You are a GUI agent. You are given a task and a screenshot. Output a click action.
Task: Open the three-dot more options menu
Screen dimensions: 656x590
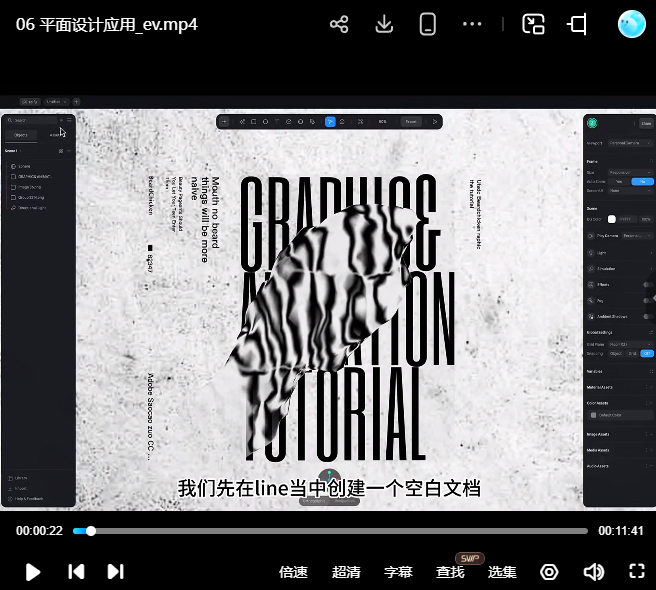click(x=473, y=24)
